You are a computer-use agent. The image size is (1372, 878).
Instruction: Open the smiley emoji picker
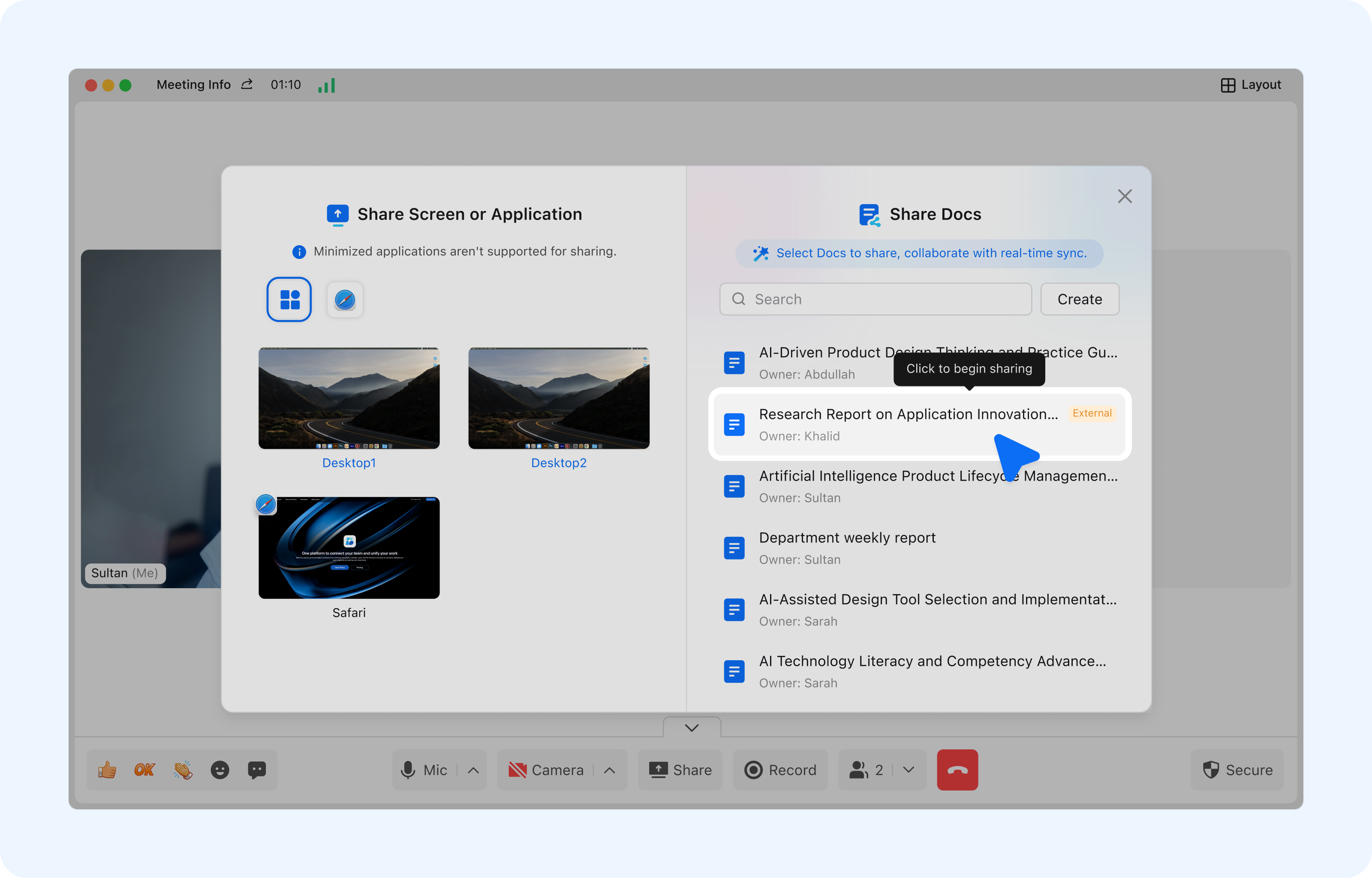220,770
